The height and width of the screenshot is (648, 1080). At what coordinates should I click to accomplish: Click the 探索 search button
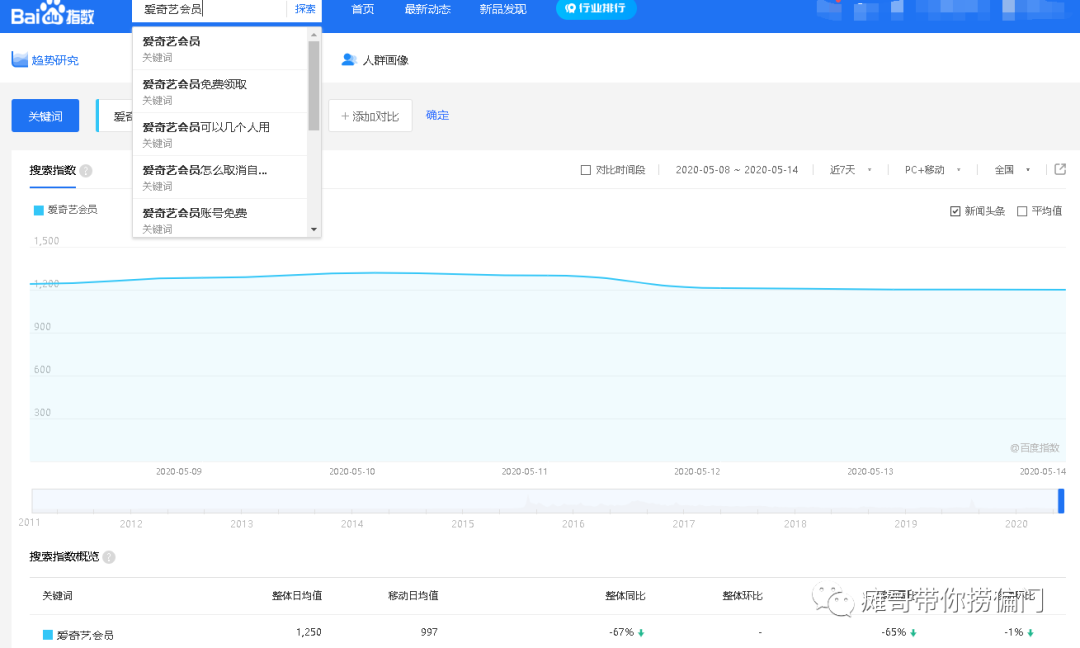point(305,9)
